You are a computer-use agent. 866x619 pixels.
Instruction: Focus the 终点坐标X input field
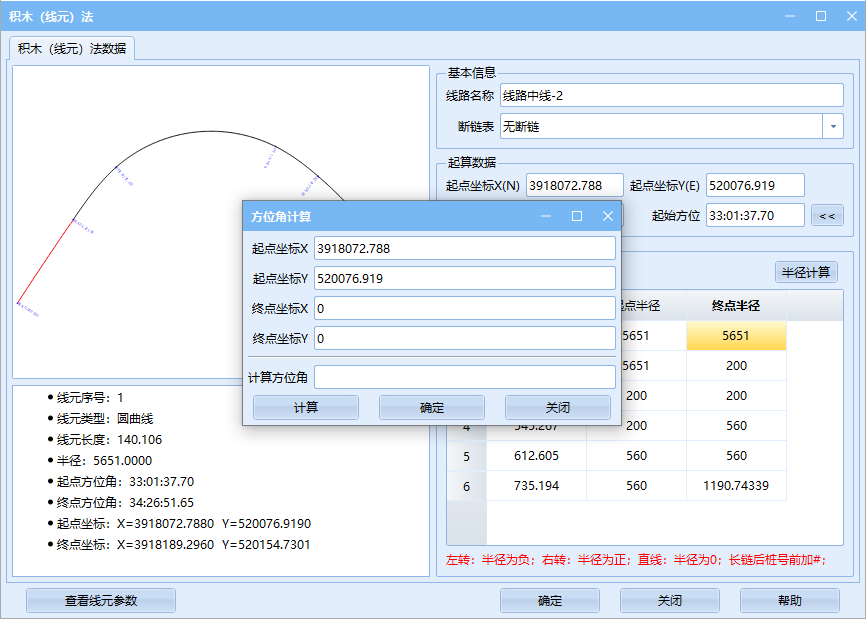click(x=464, y=309)
